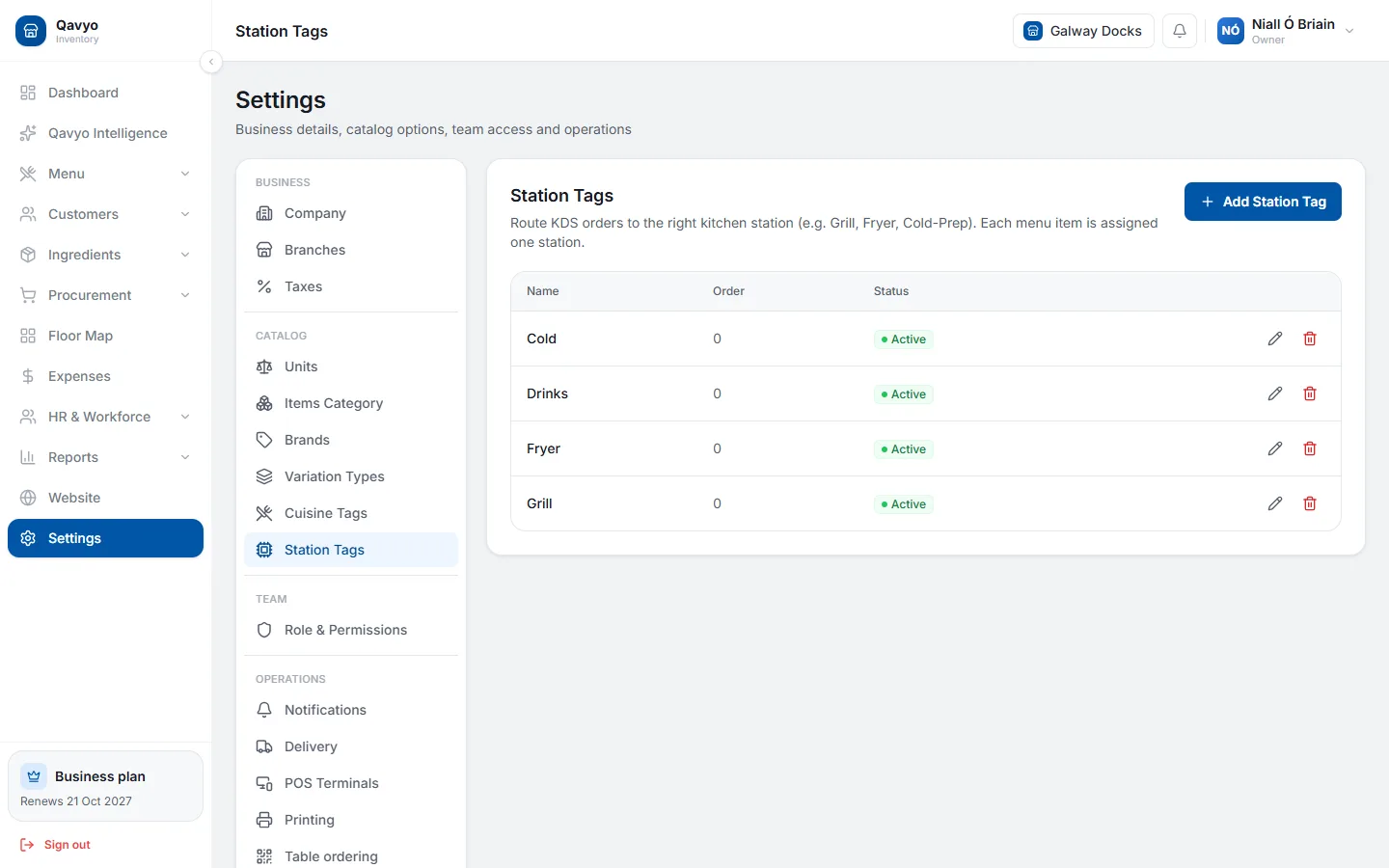Edit the Cold station tag
The height and width of the screenshot is (868, 1389).
1275,339
